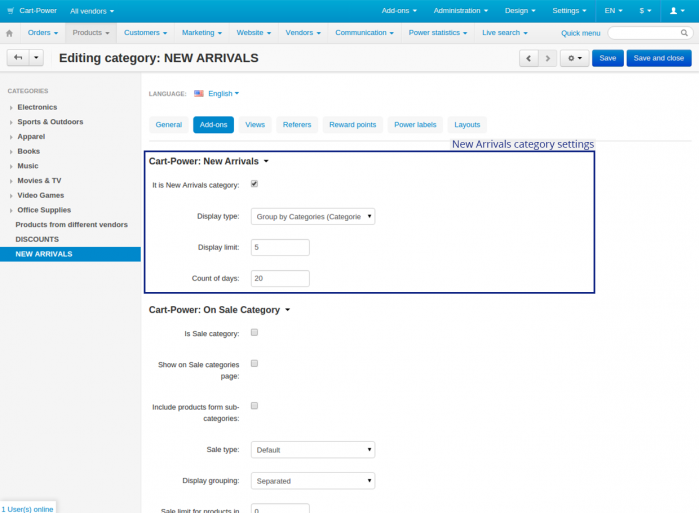The width and height of the screenshot is (700, 513).
Task: Open the $ currency menu
Action: pyautogui.click(x=645, y=11)
